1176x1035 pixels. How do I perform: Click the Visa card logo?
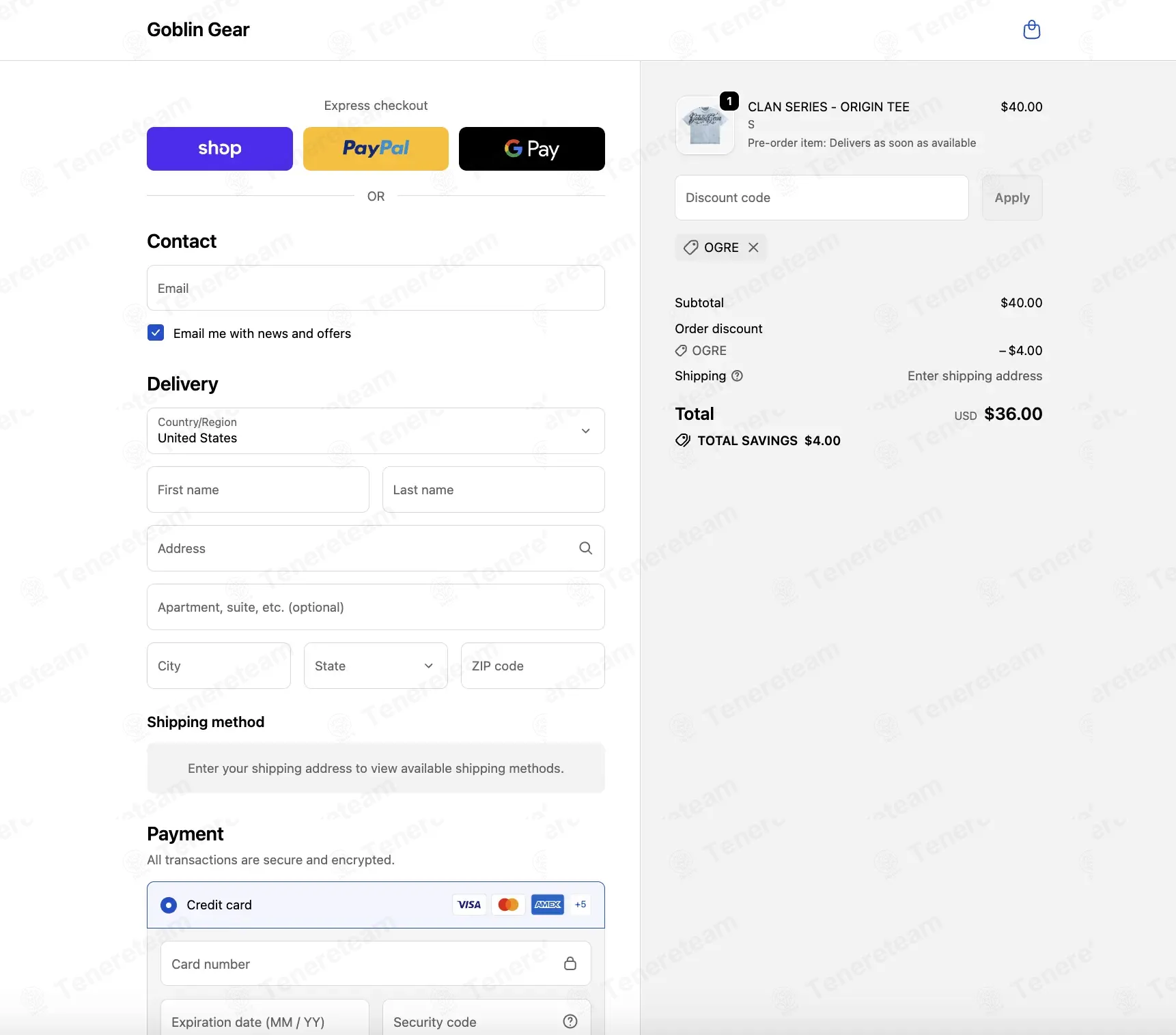(x=469, y=904)
